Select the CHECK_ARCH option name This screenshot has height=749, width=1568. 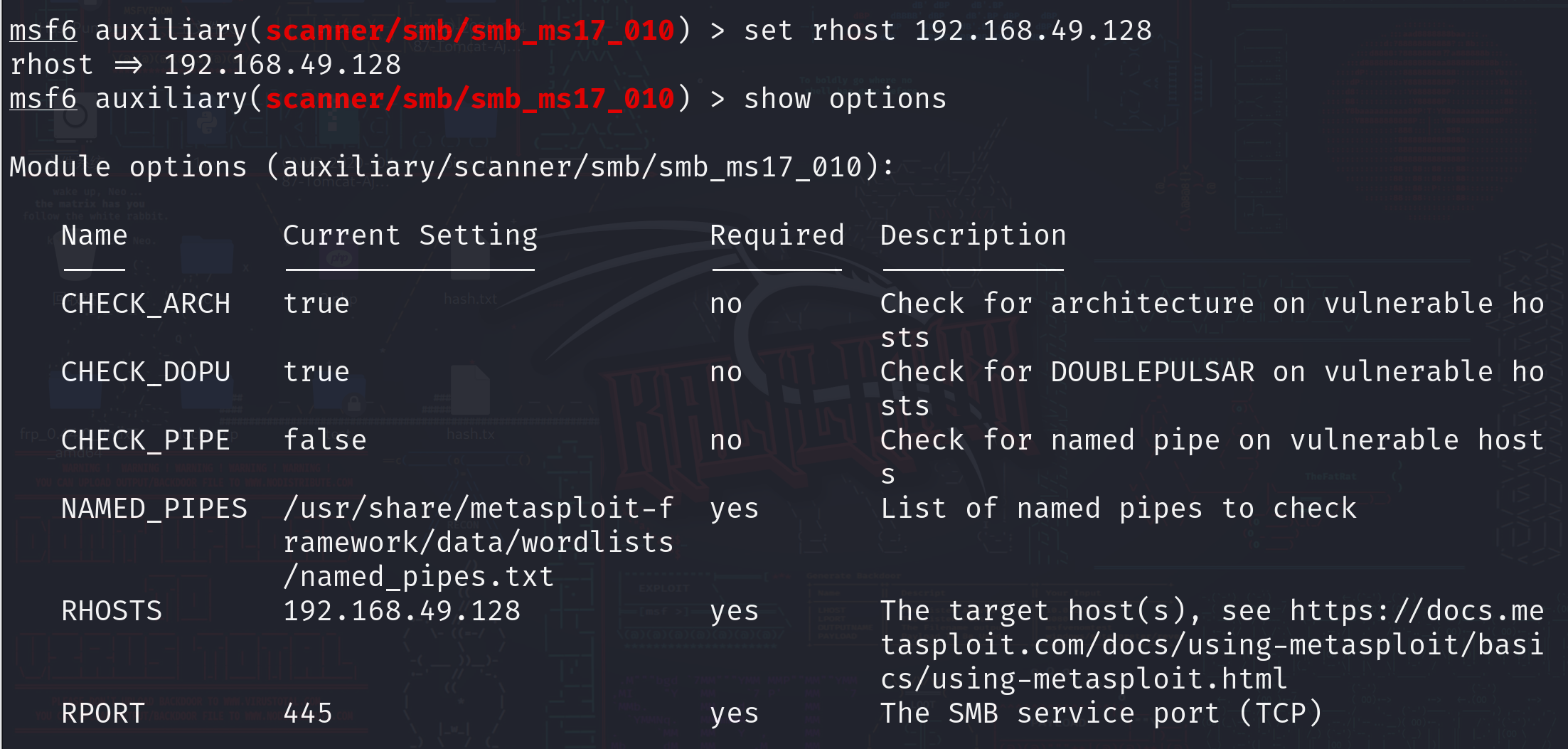pyautogui.click(x=146, y=304)
